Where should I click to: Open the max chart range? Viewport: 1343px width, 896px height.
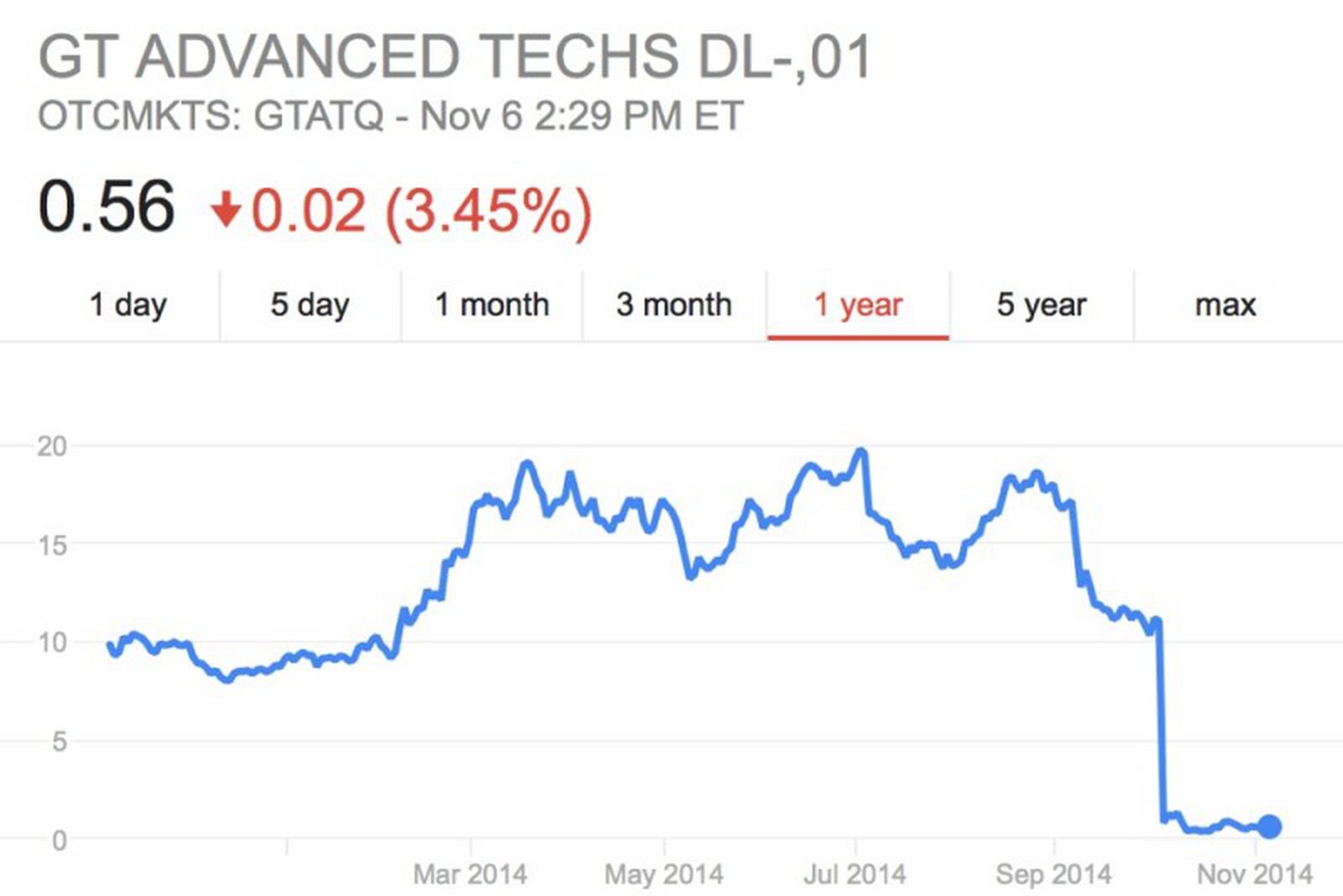[x=1224, y=305]
